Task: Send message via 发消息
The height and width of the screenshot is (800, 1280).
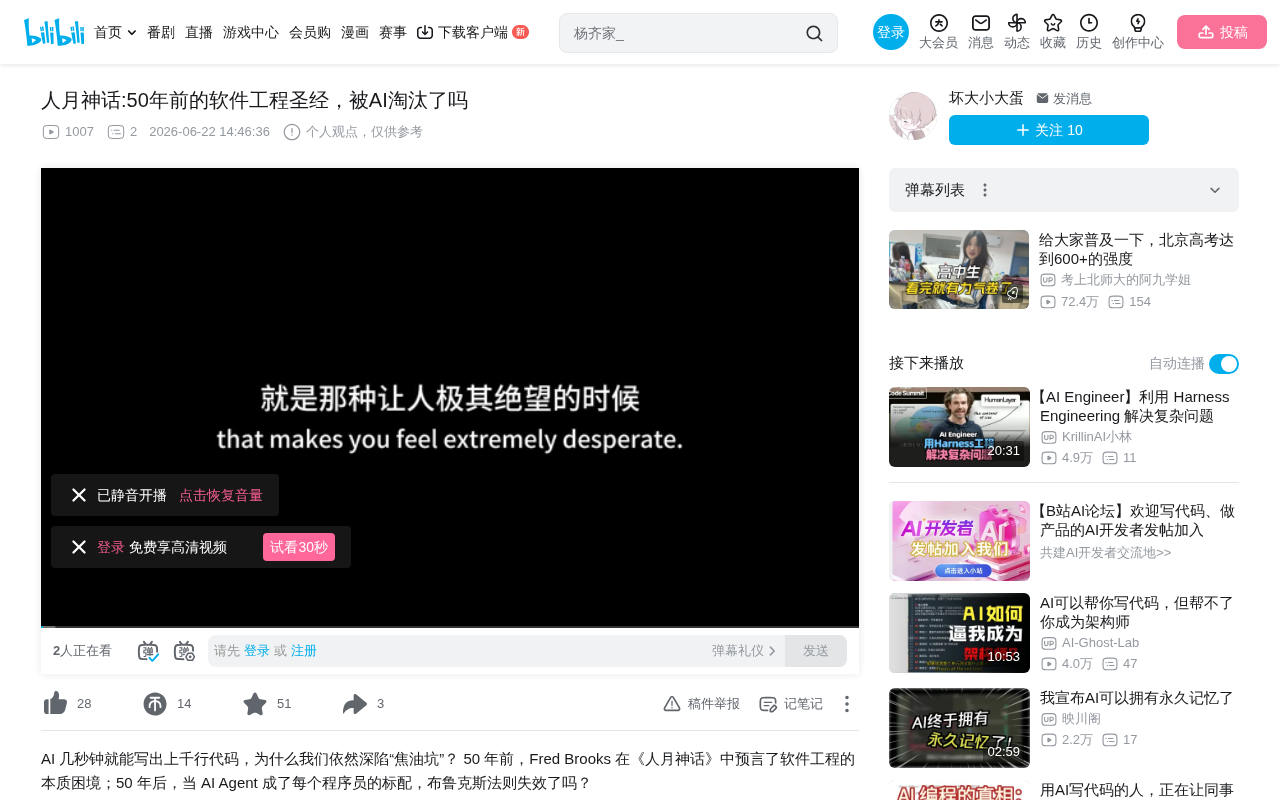Action: (x=1064, y=98)
